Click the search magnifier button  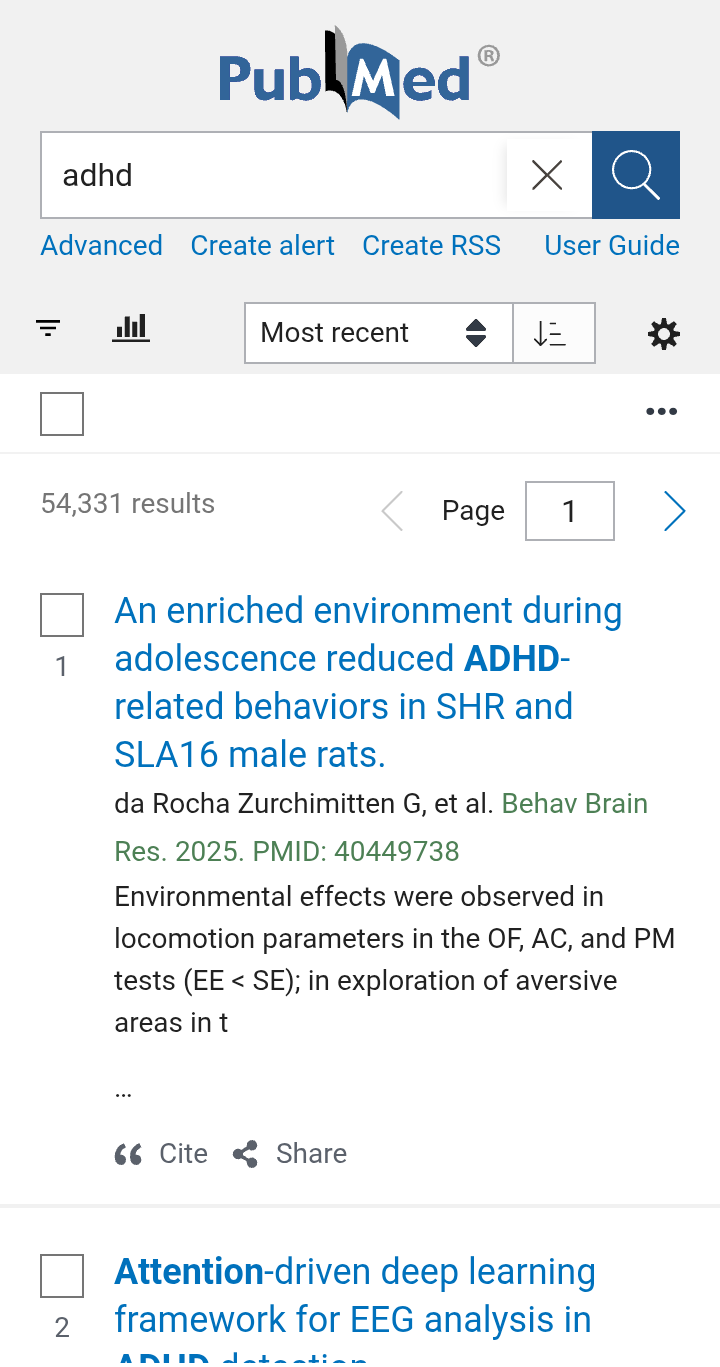[x=636, y=175]
